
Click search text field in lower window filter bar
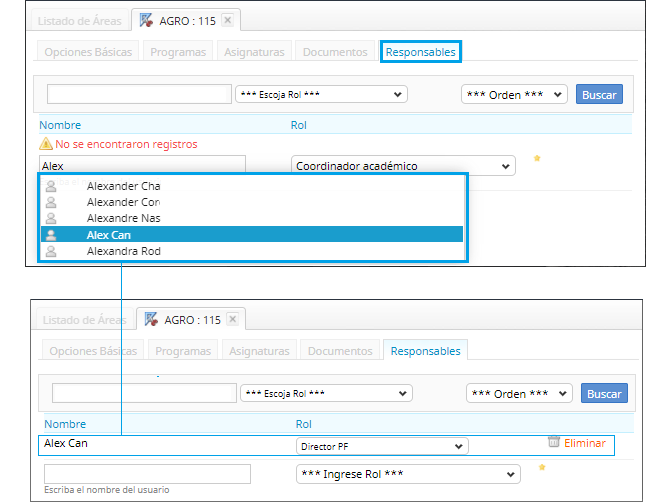coord(144,393)
